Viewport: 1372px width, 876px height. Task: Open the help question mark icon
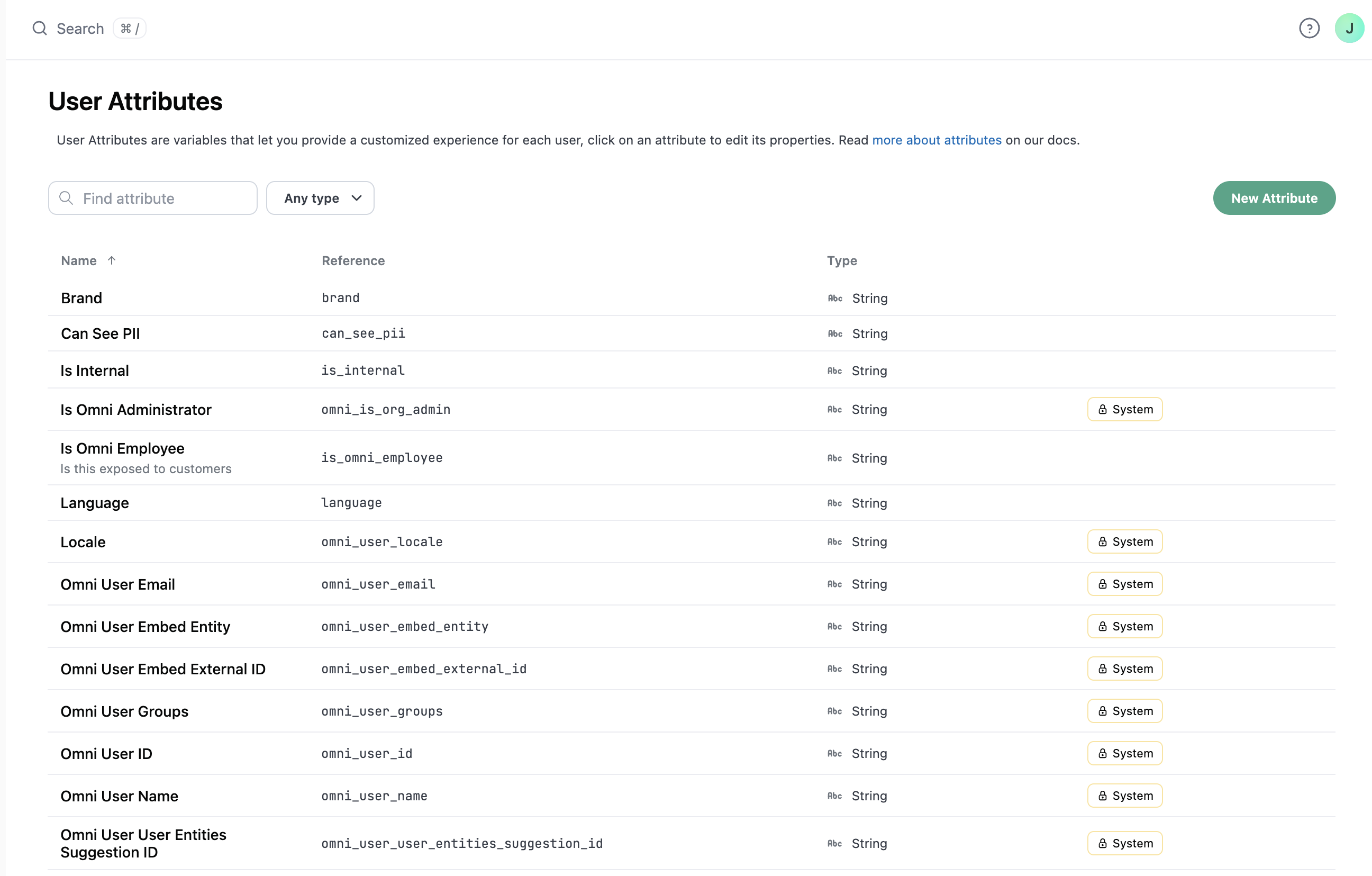[x=1309, y=28]
